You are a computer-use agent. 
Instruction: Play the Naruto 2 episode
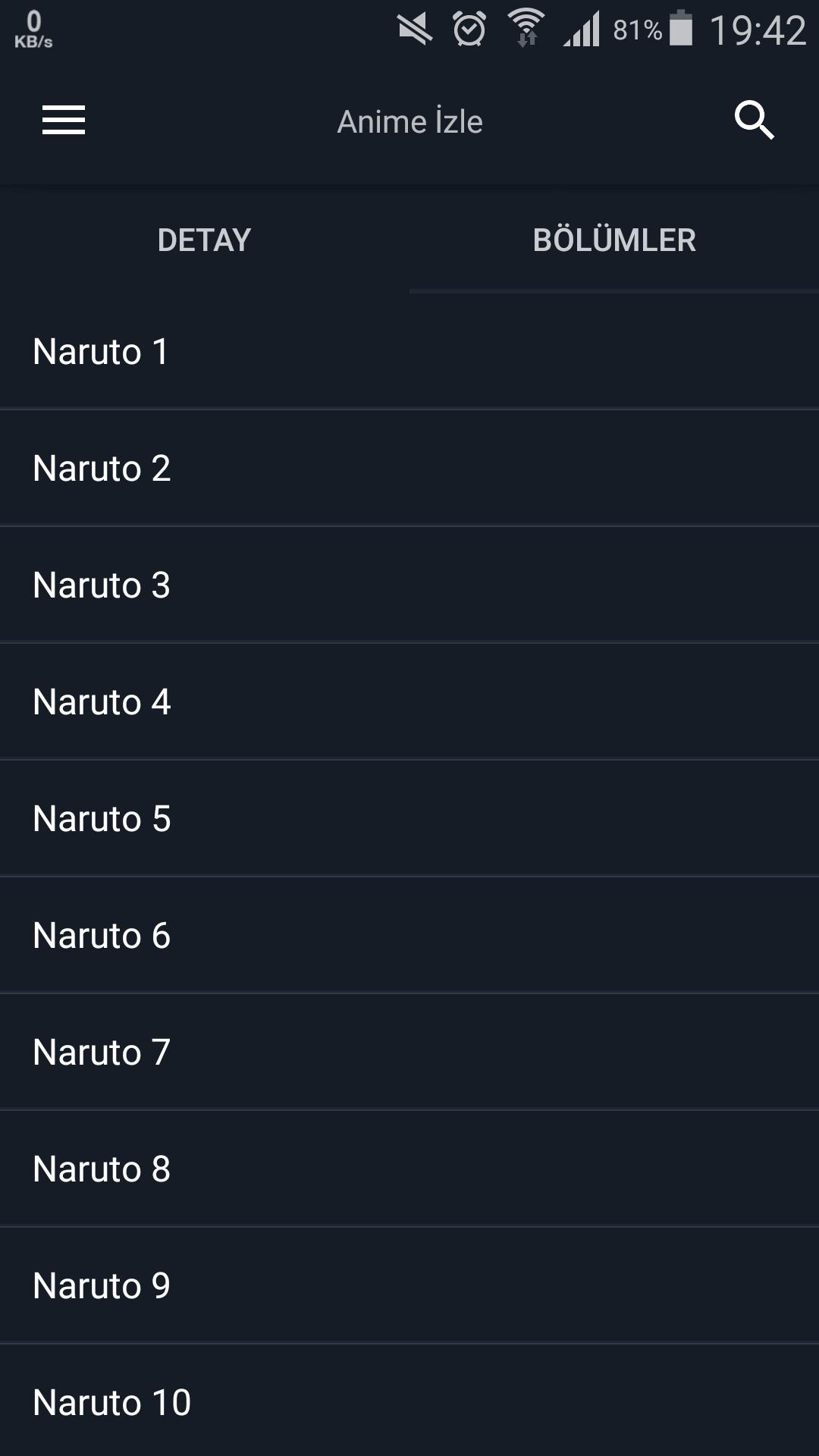coord(409,469)
